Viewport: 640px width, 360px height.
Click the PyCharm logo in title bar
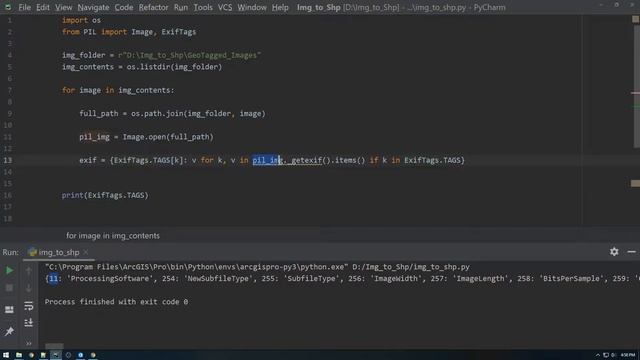coord(8,7)
